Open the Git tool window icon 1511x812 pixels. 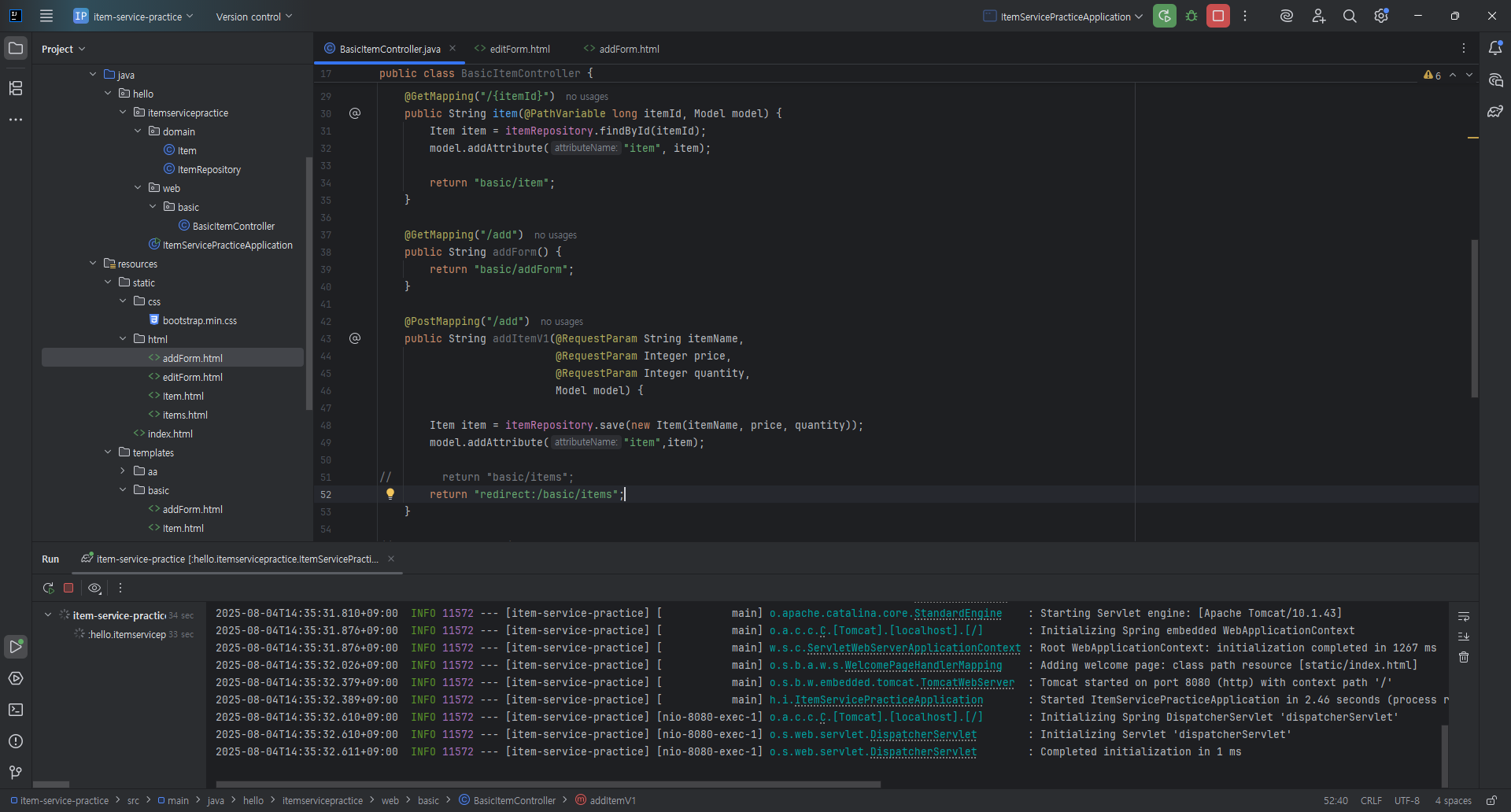point(16,773)
